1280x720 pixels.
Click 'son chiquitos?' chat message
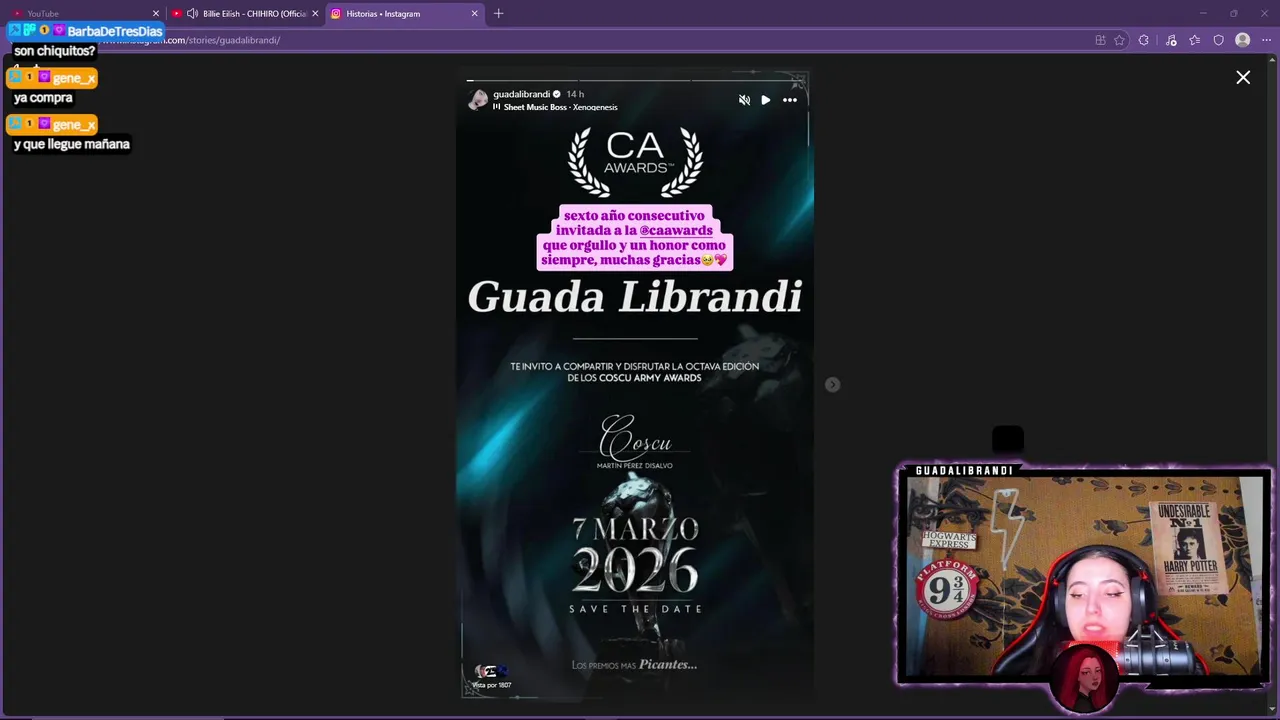54,51
